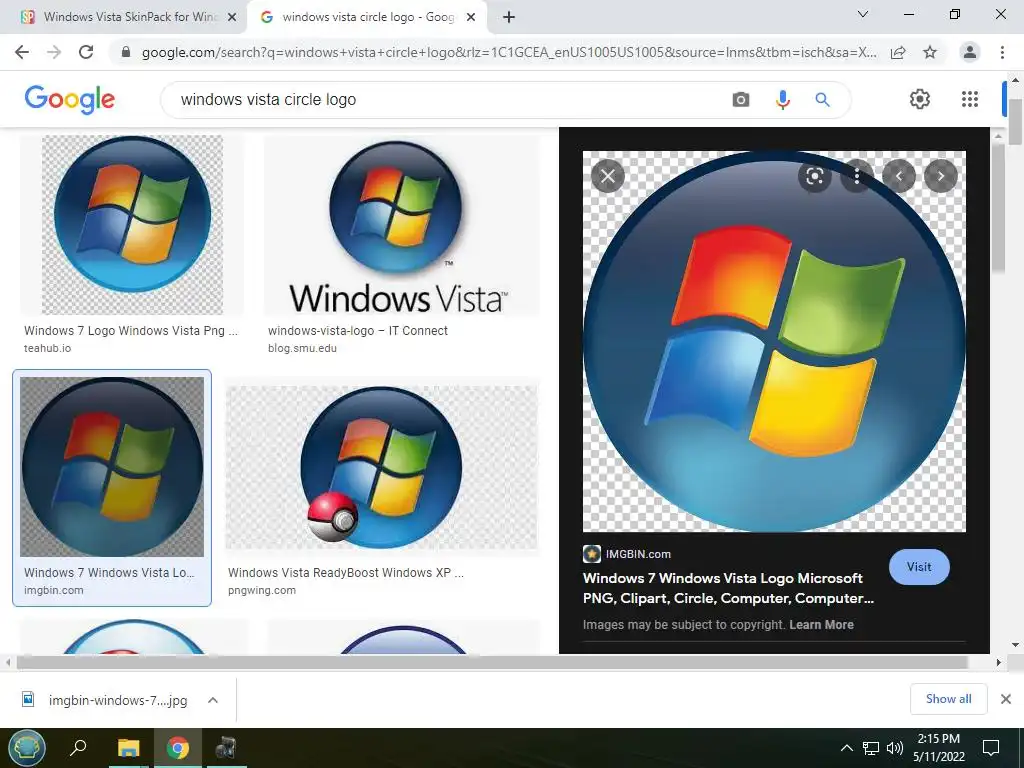Search inside image with Lens icon
The image size is (1024, 768).
pos(814,176)
